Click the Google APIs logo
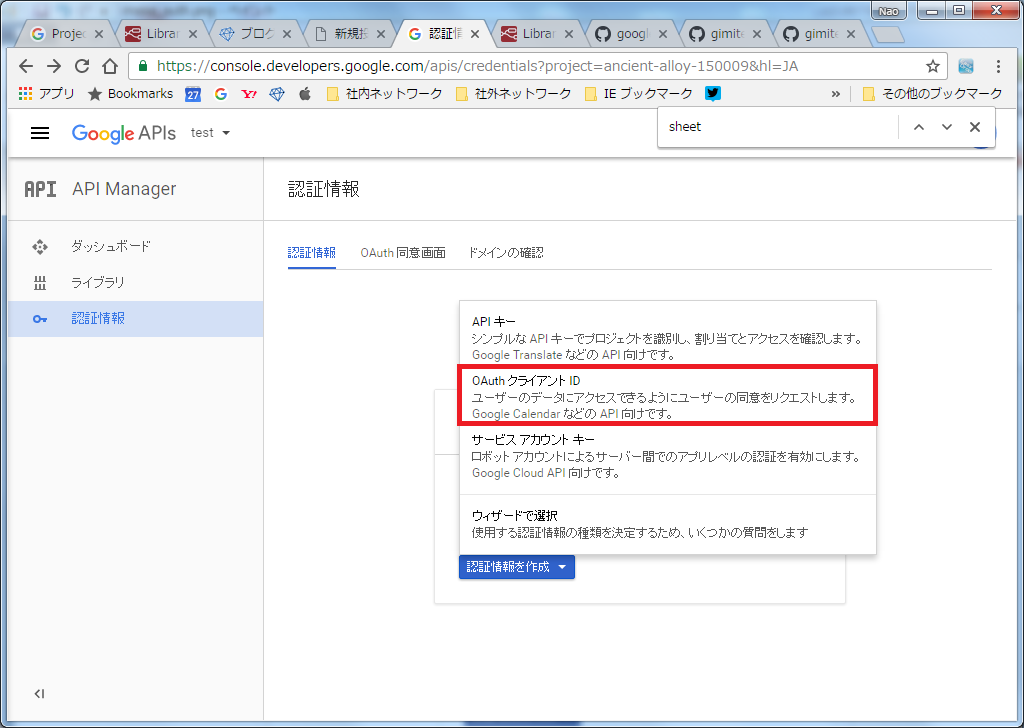The image size is (1024, 728). (123, 133)
